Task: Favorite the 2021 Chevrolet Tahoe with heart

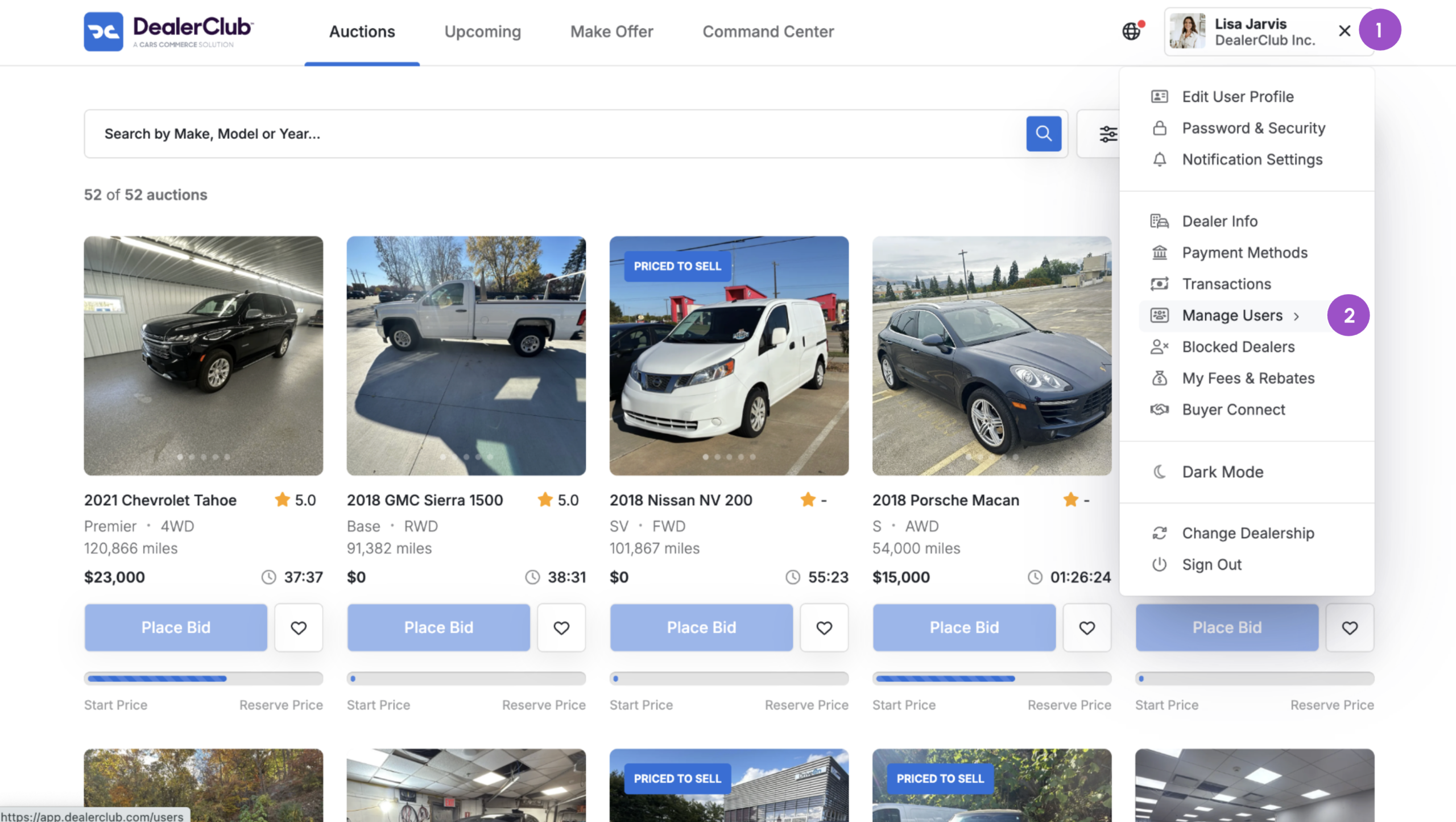Action: (x=299, y=627)
